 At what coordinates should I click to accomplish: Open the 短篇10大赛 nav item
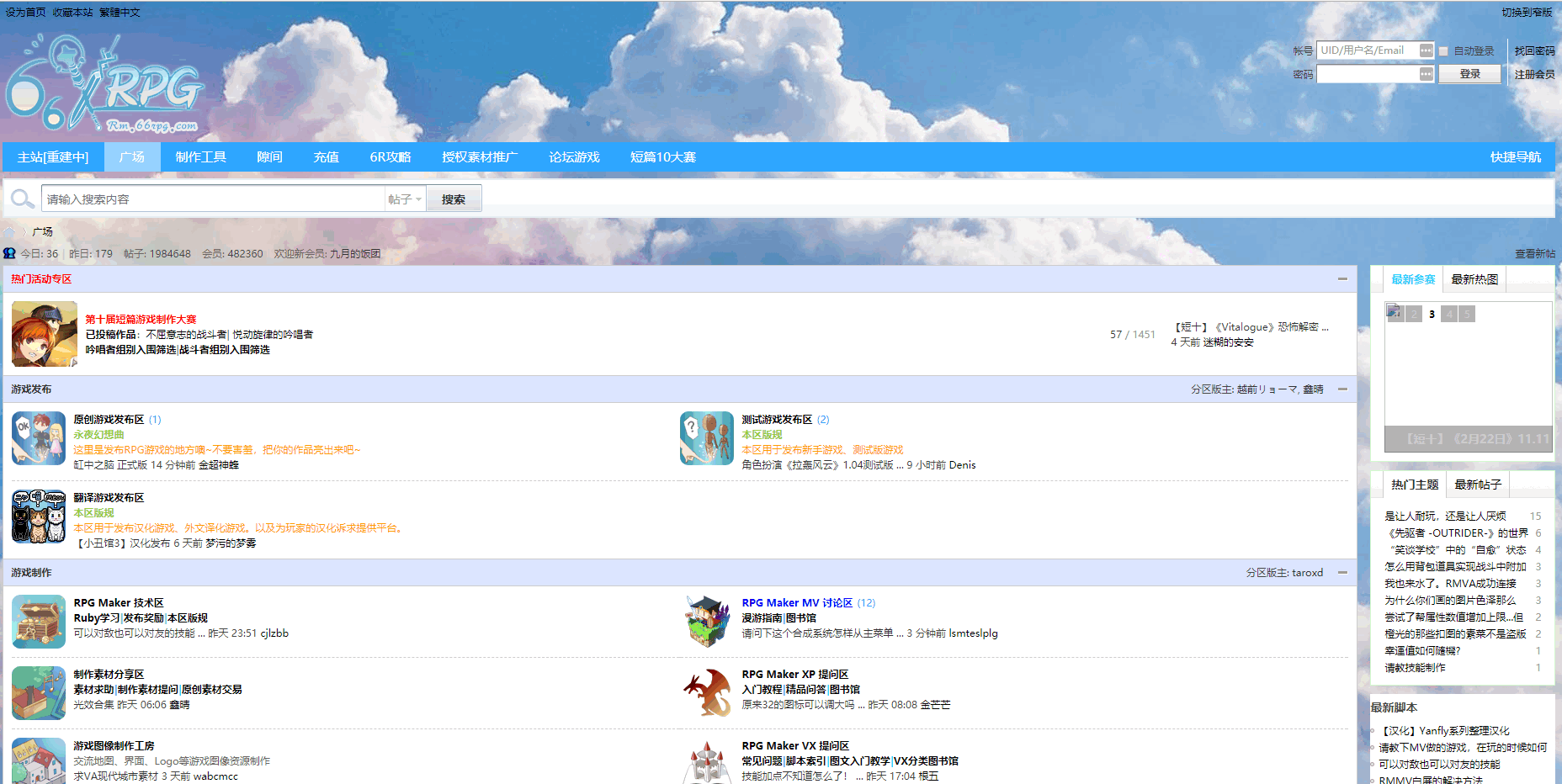click(x=663, y=157)
